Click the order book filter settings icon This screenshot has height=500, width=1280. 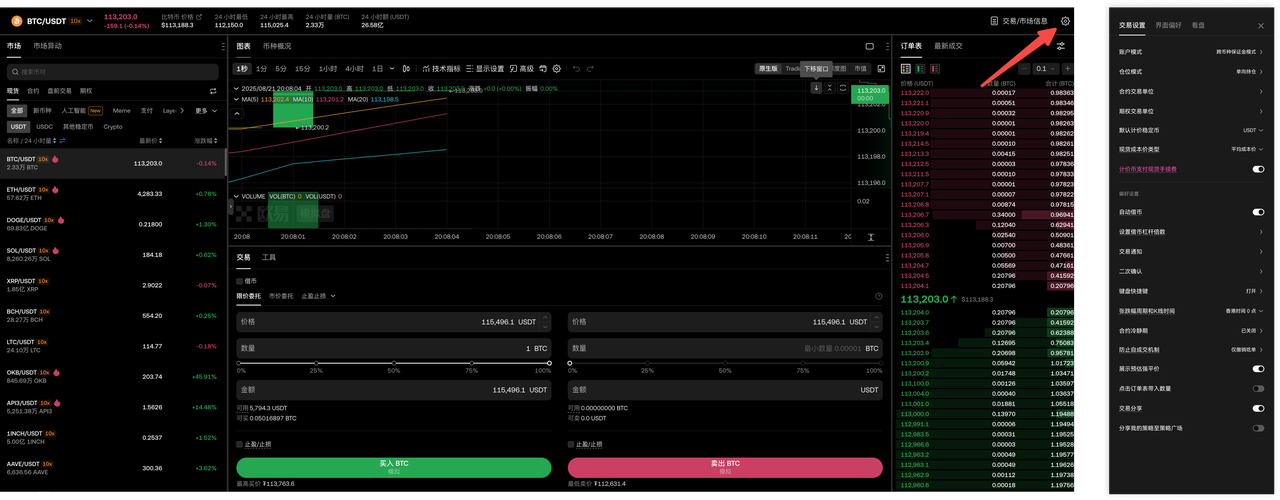(x=1060, y=46)
